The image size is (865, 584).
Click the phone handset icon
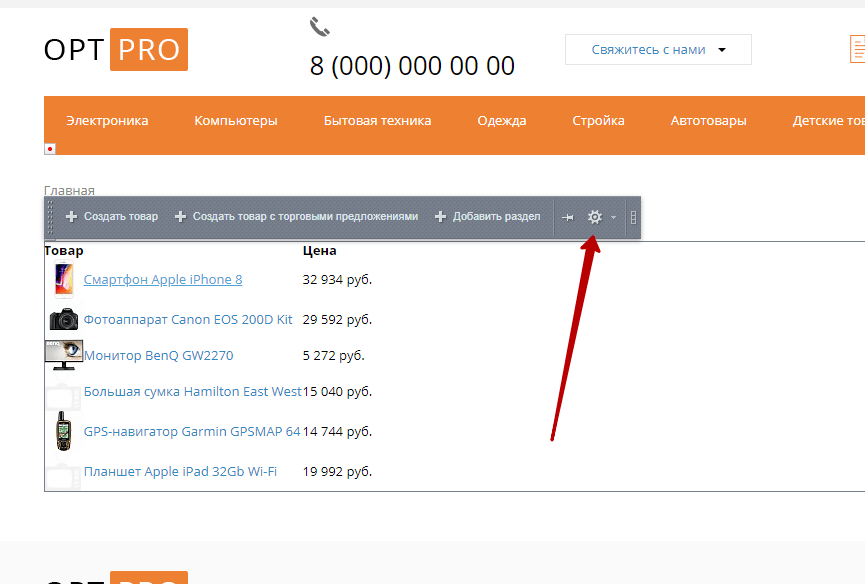(x=319, y=26)
